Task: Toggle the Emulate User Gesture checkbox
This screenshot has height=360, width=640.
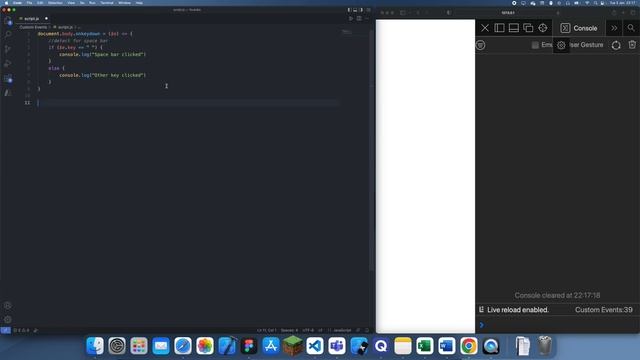Action: 535,45
